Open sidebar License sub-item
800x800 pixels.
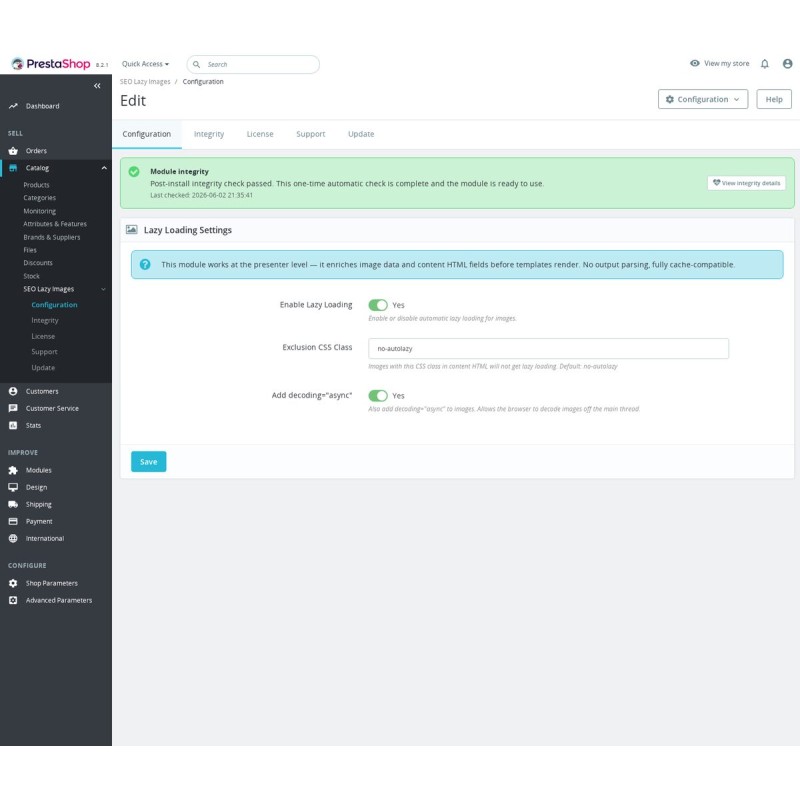pos(43,336)
